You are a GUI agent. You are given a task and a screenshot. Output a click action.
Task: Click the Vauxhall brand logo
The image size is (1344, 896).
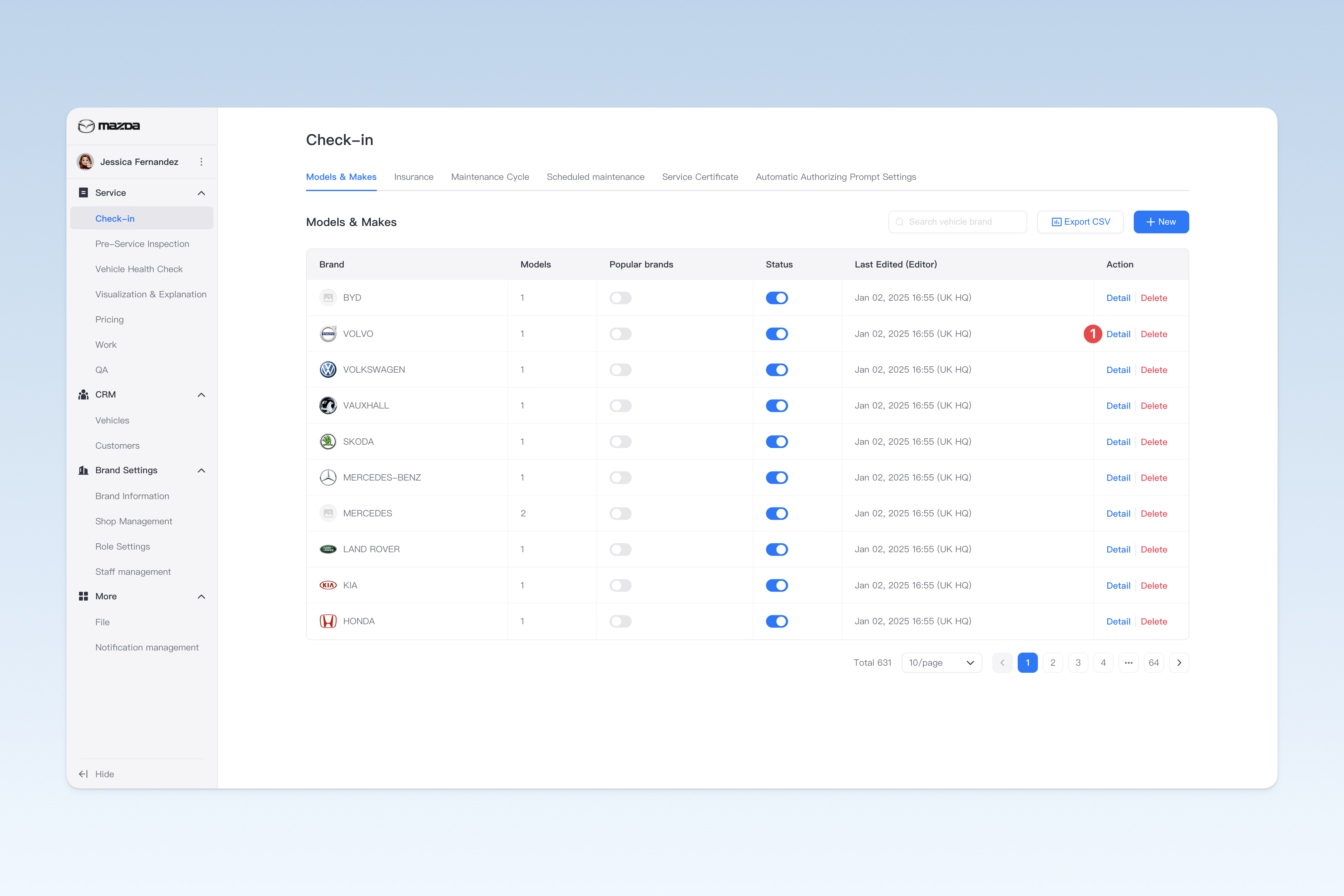click(328, 406)
